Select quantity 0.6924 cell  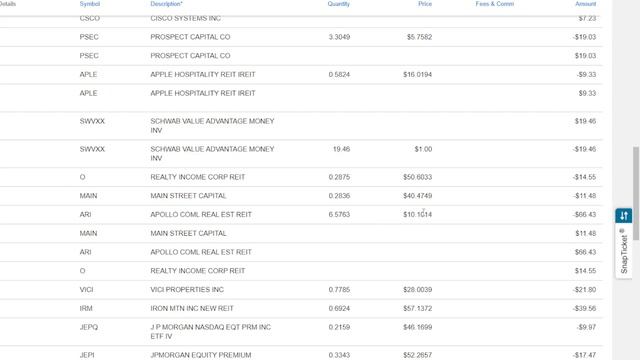tap(339, 309)
